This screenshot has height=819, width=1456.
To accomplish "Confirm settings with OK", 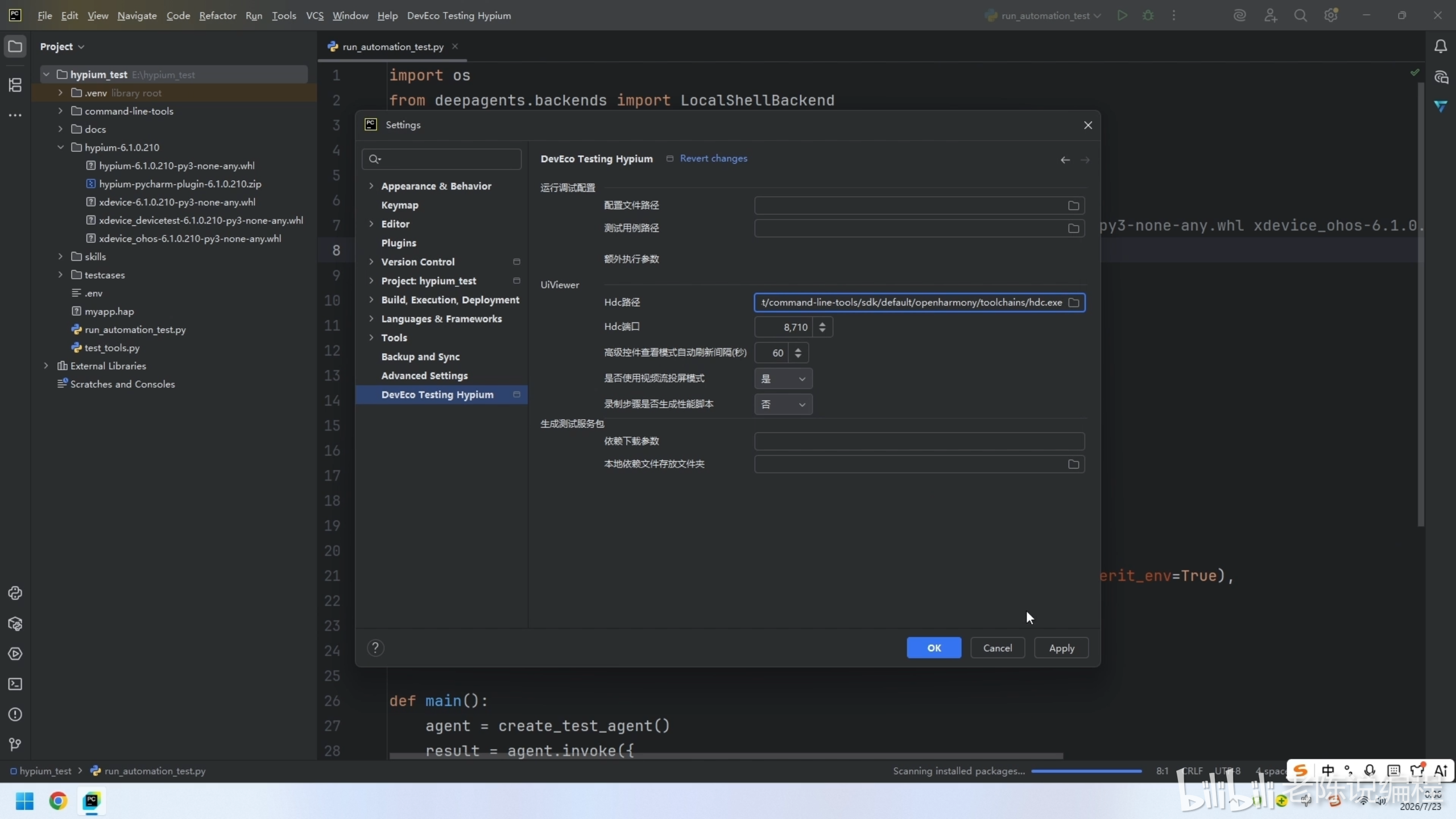I will coord(934,648).
